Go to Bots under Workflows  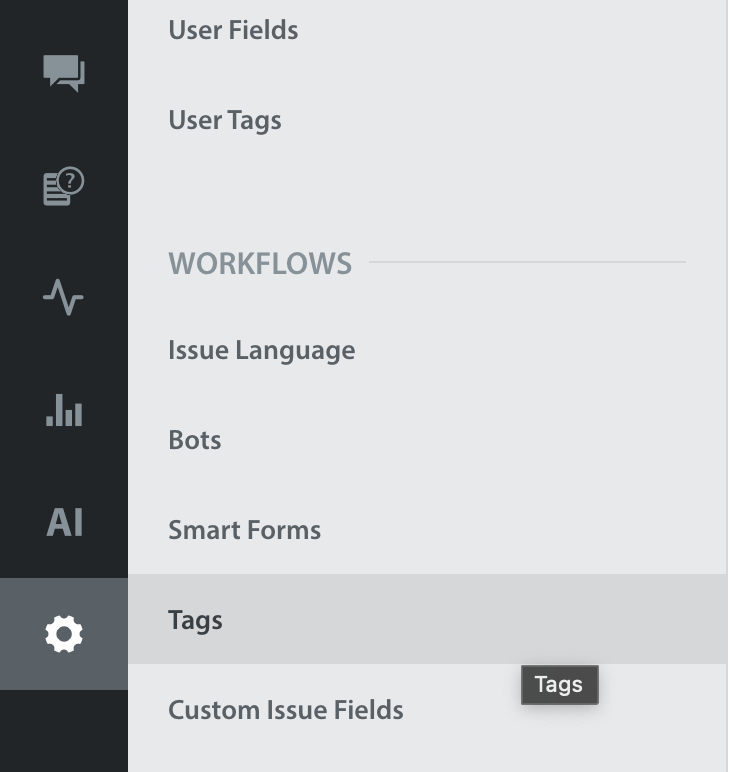click(x=195, y=440)
